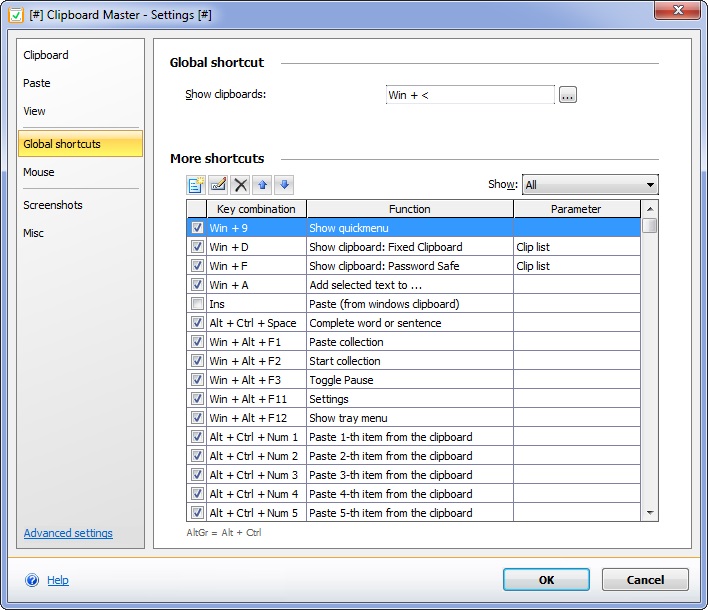Select Paste 3-th item from the clipboard

414,474
